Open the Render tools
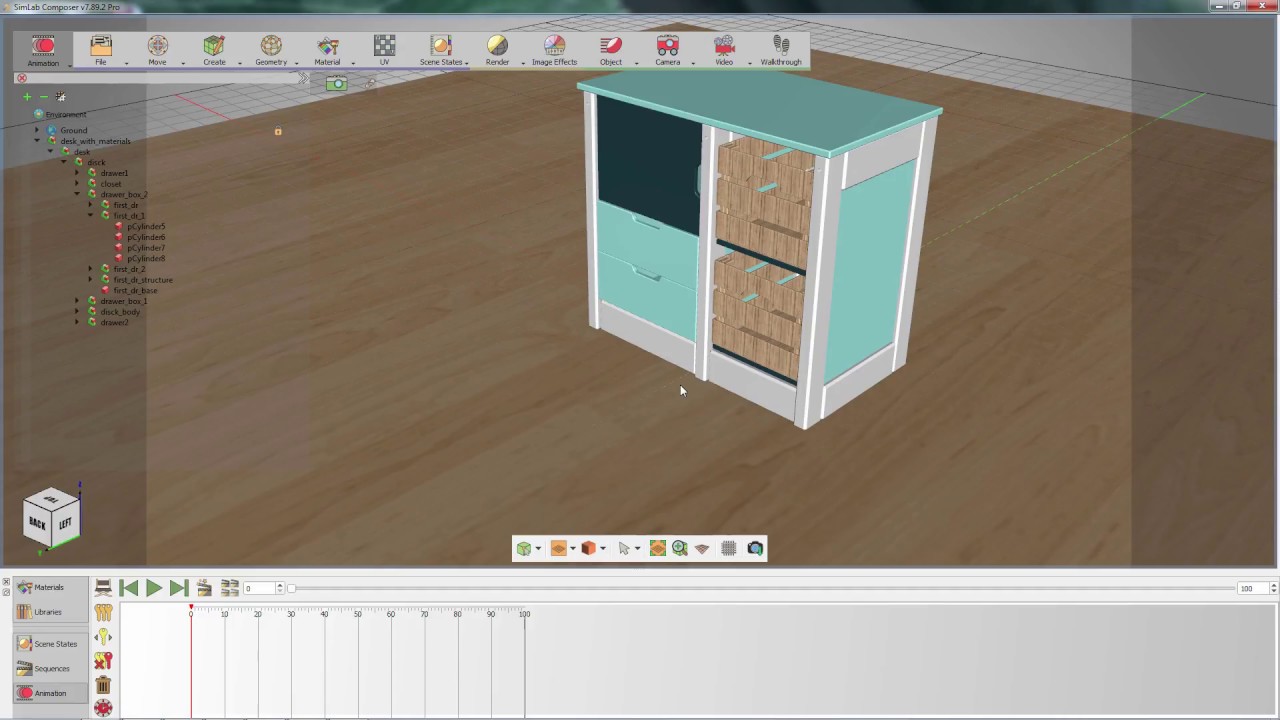Viewport: 1280px width, 720px height. click(x=497, y=51)
